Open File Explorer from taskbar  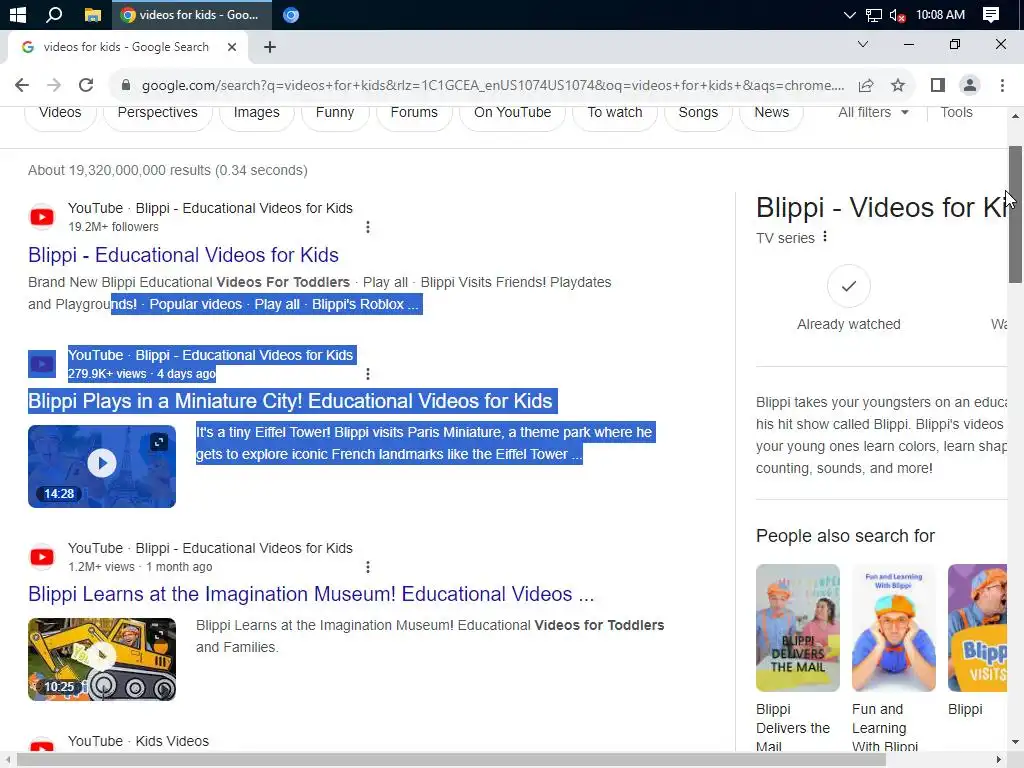point(93,14)
